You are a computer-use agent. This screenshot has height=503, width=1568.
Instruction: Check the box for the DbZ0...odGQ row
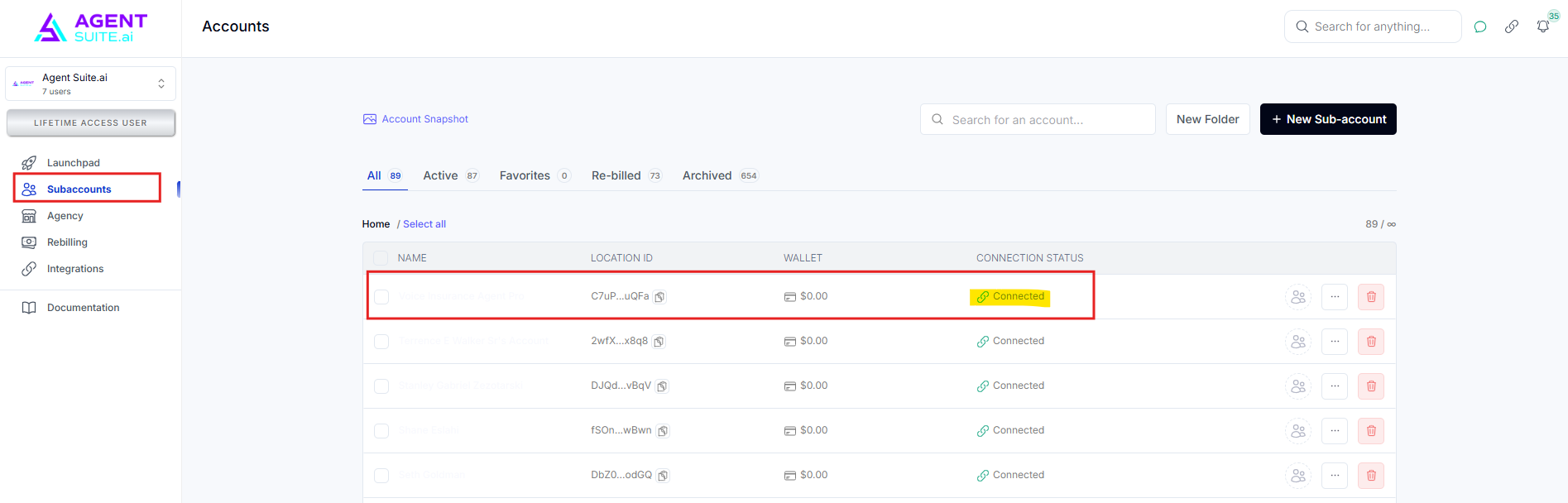point(381,476)
